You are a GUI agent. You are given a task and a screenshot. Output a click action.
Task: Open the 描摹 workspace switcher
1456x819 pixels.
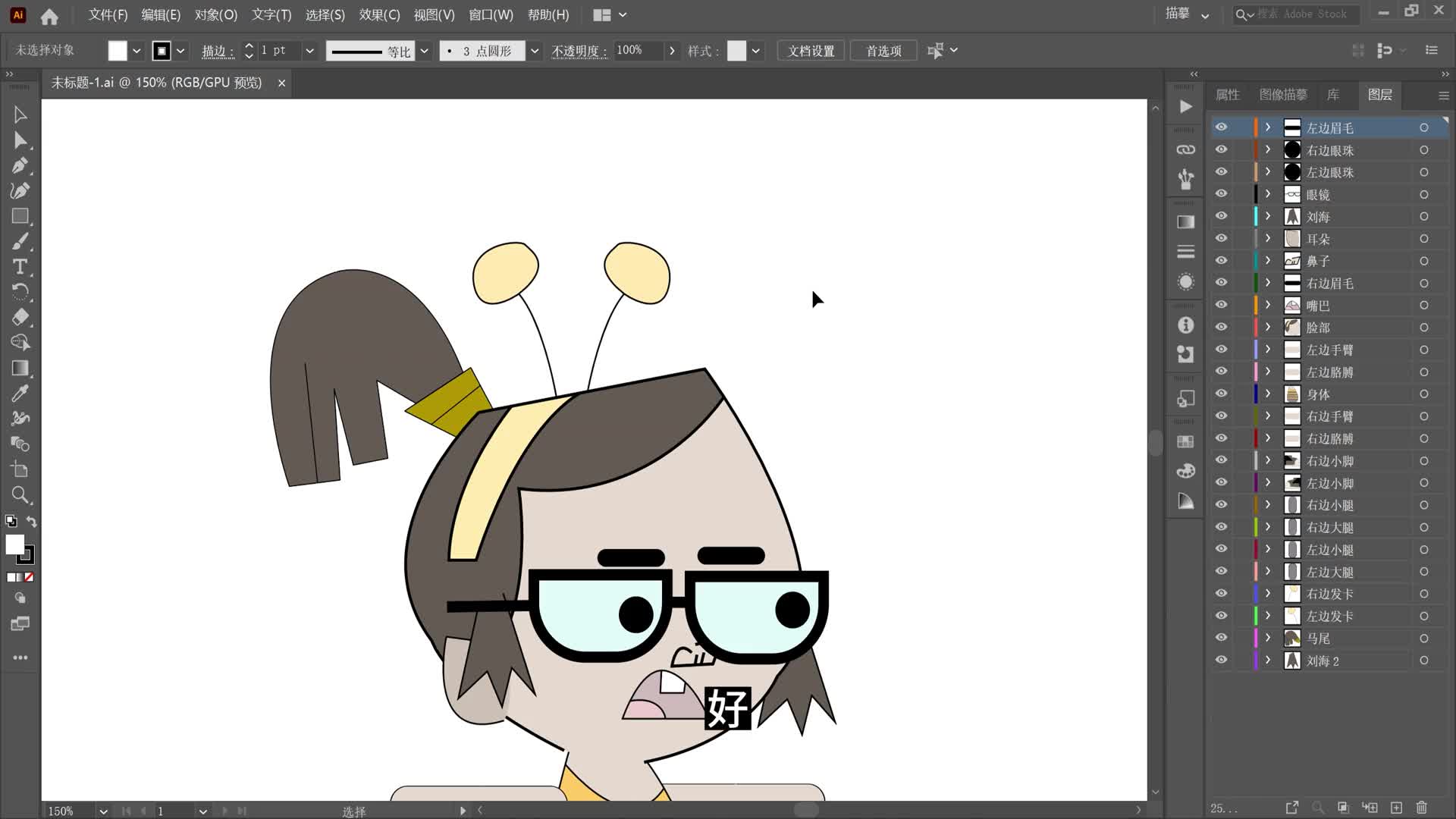(x=1188, y=14)
